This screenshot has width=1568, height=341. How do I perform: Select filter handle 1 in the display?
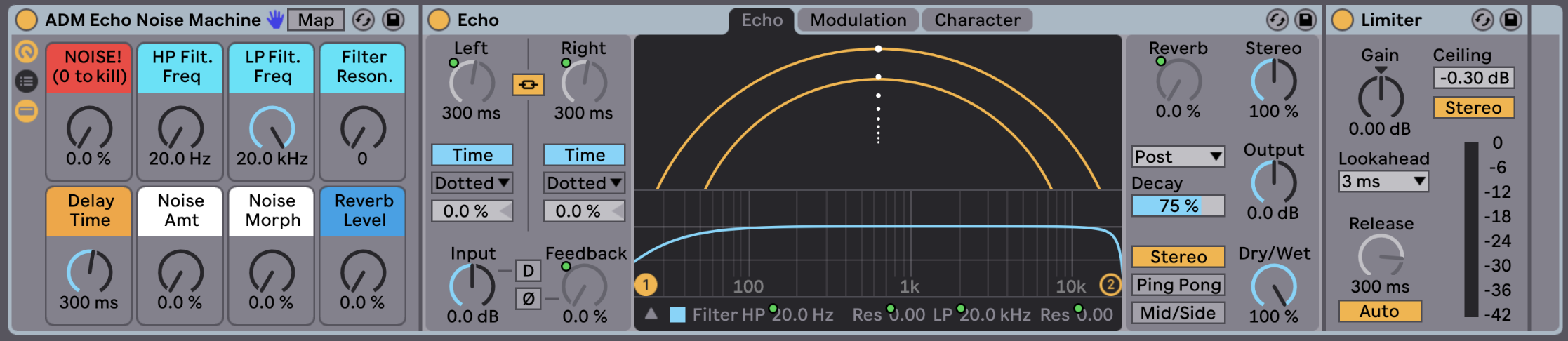coord(646,285)
